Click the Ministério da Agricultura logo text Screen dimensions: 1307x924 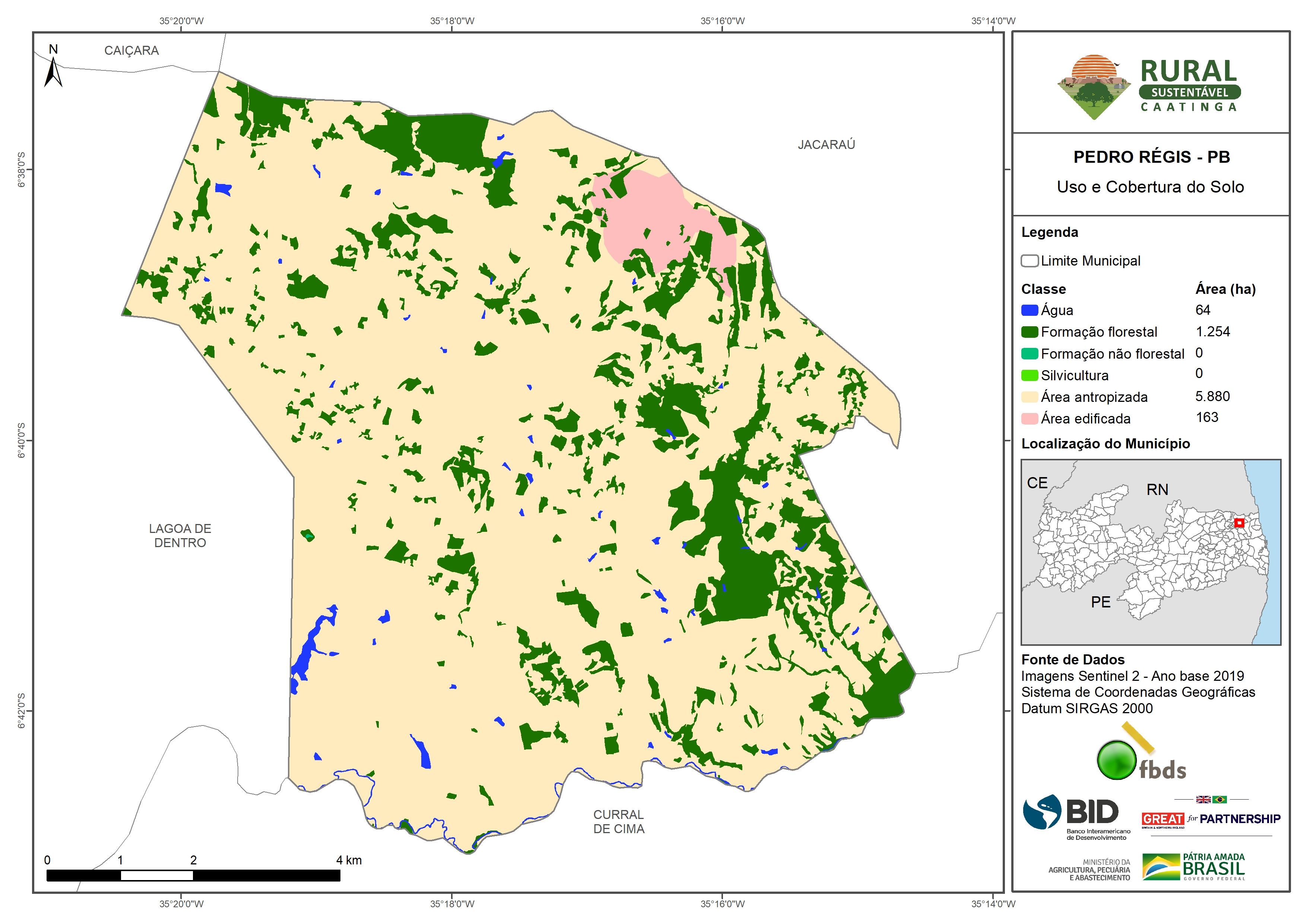pyautogui.click(x=1089, y=870)
